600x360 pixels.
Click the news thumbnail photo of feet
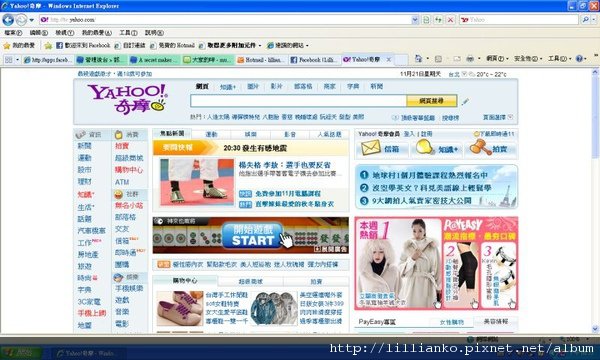pos(197,182)
